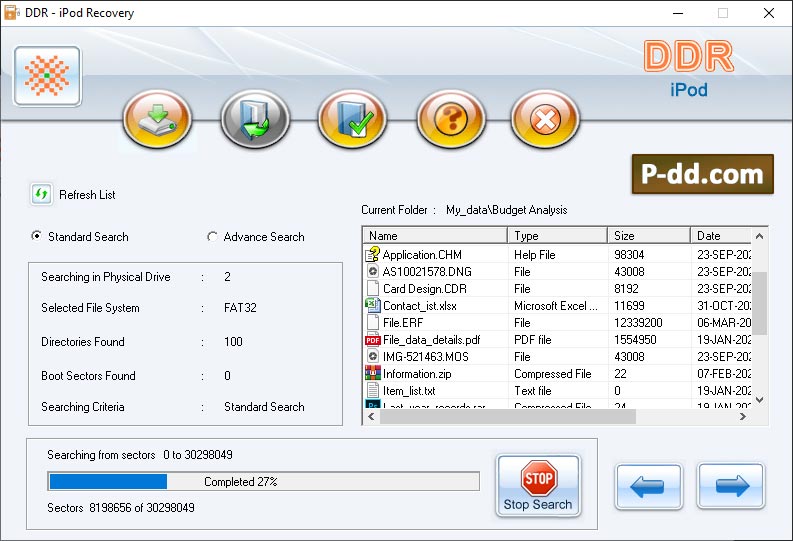793x541 pixels.
Task: Click the file list vertical scrollbar thumb
Action: pos(759,303)
